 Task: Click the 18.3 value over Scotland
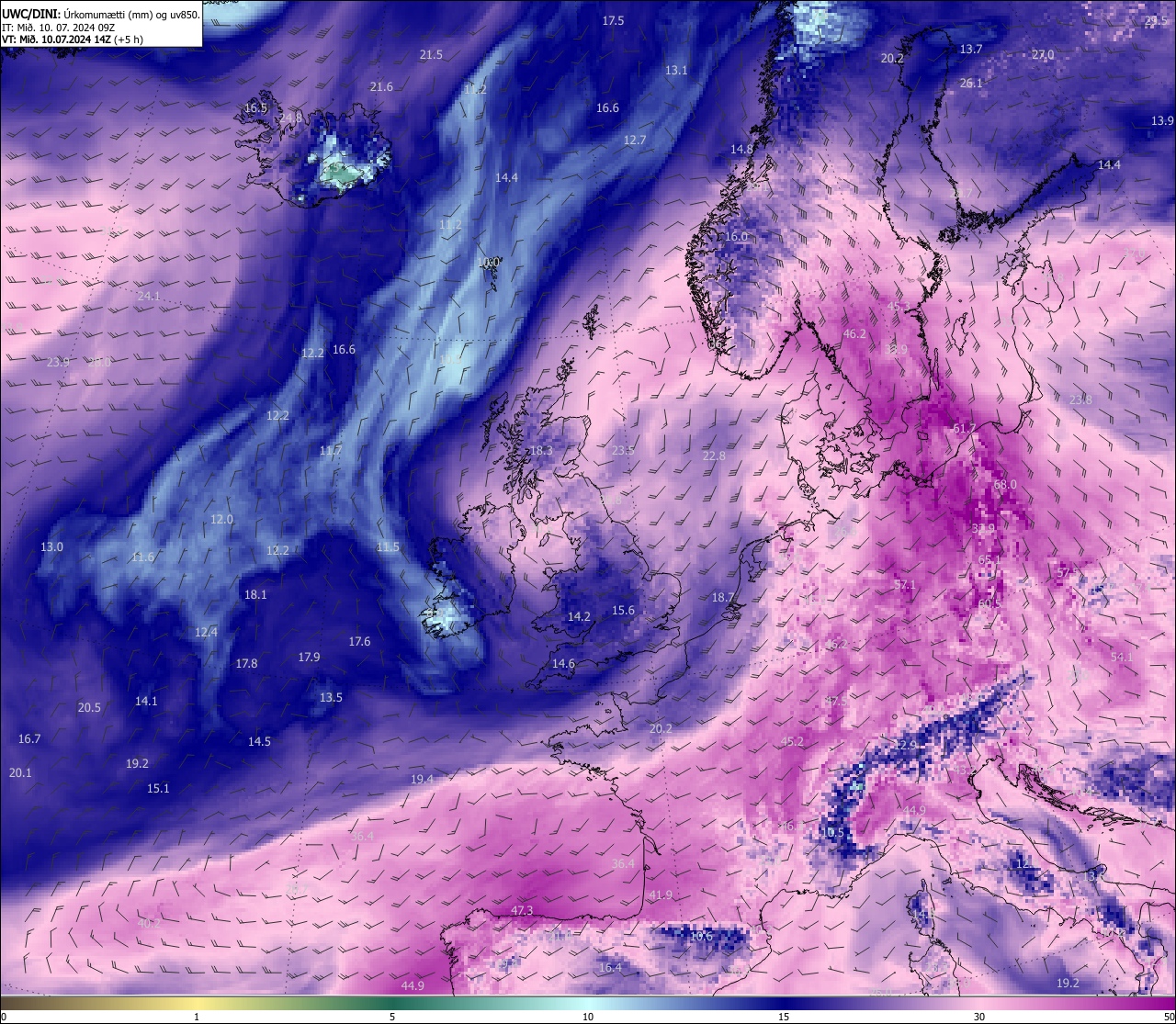click(542, 450)
